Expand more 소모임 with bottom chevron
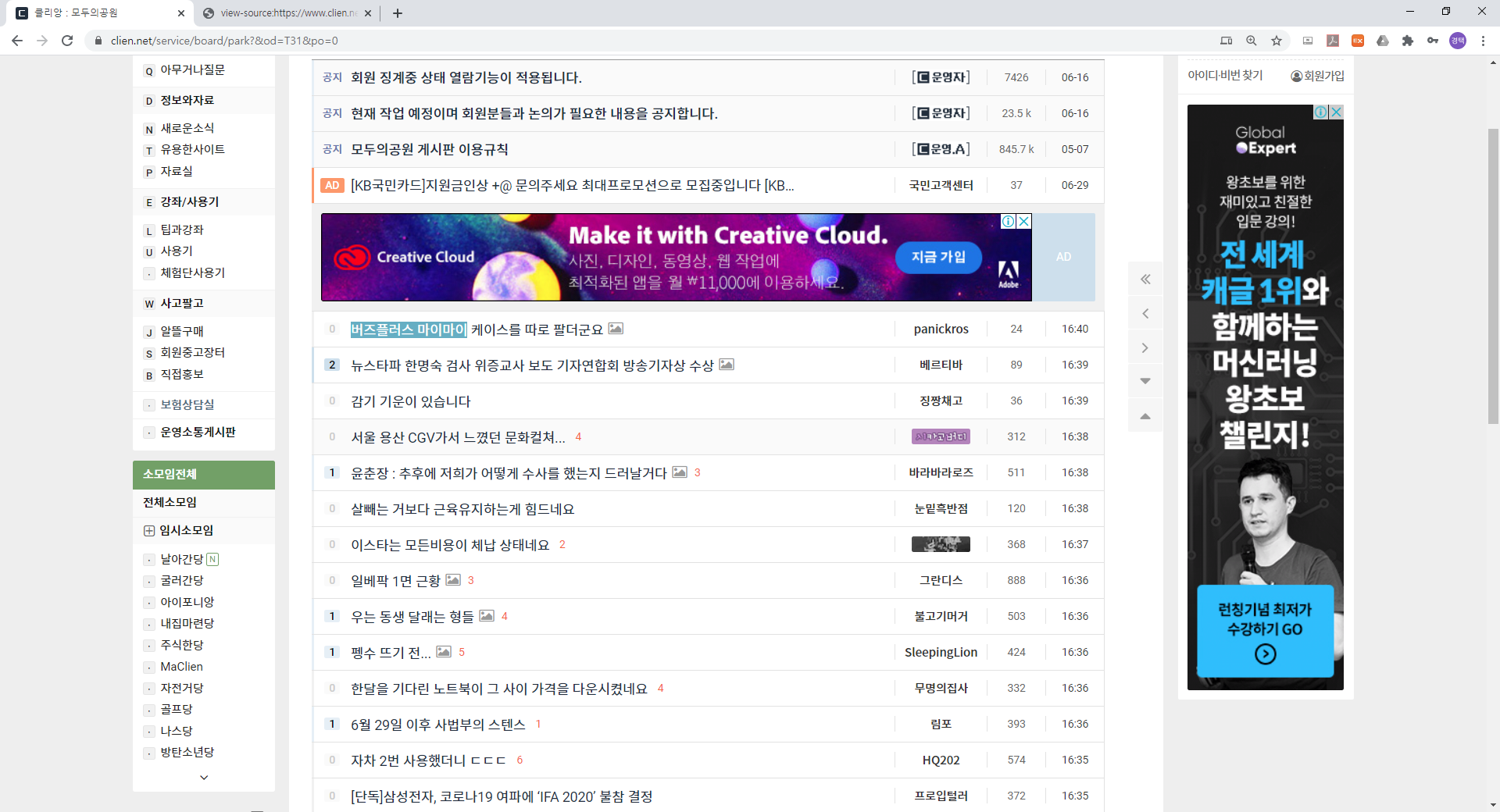 204,778
